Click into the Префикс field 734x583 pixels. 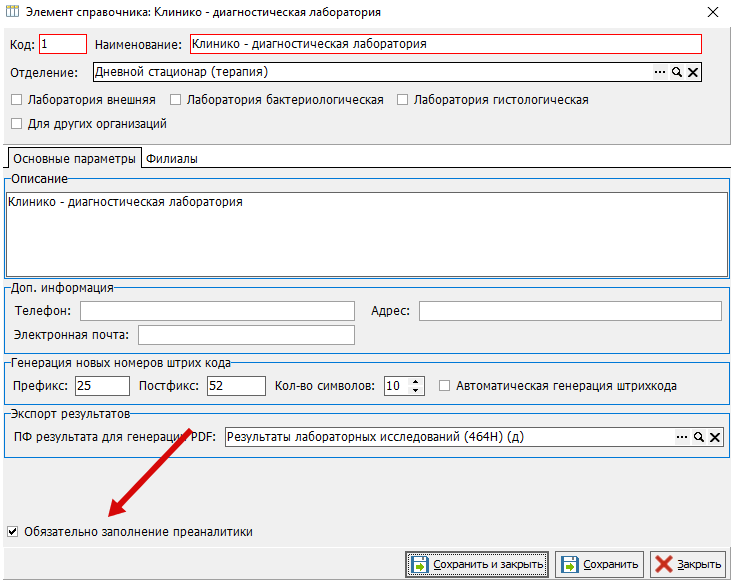tap(102, 386)
